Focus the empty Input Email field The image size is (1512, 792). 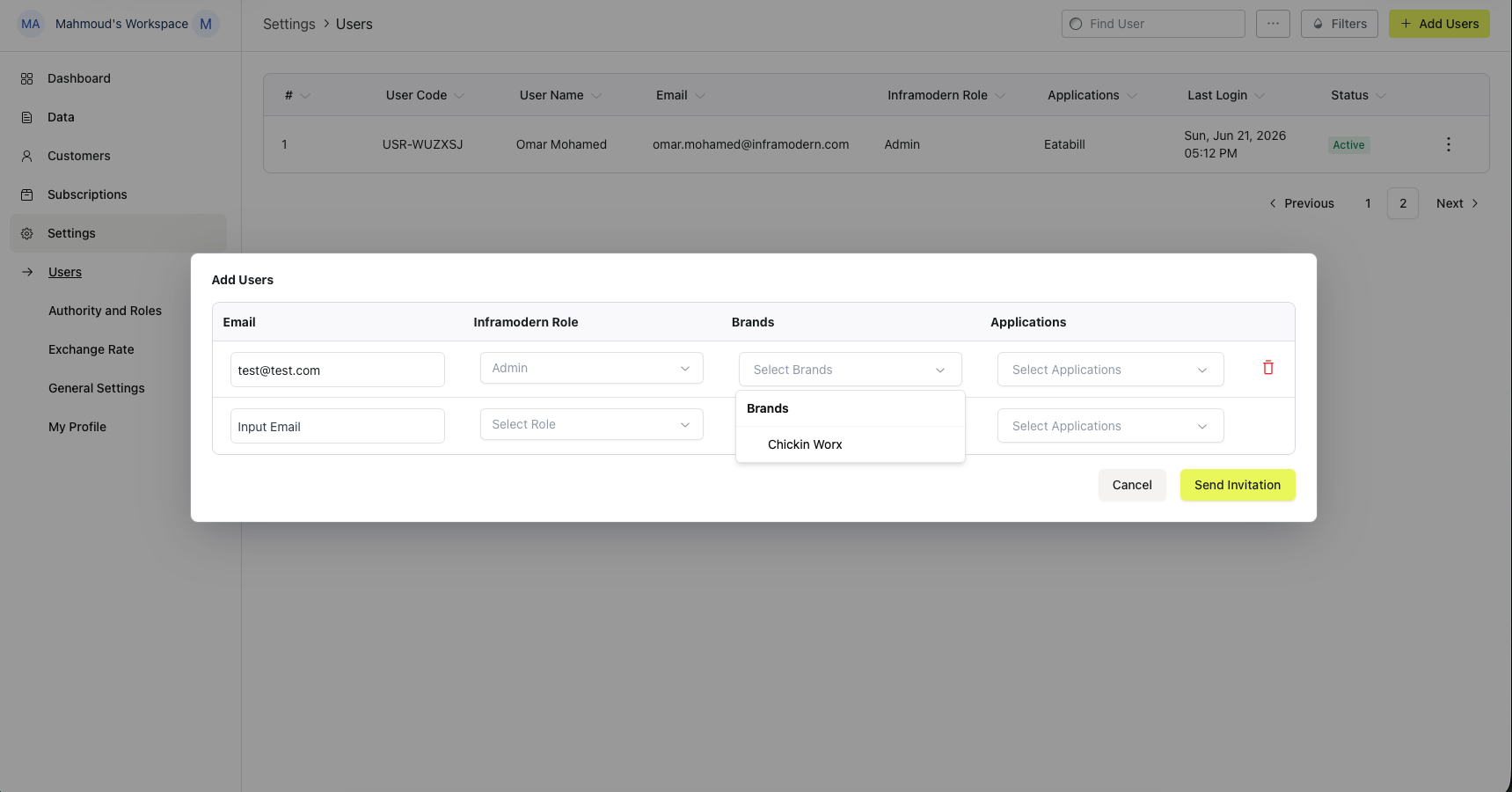click(338, 426)
